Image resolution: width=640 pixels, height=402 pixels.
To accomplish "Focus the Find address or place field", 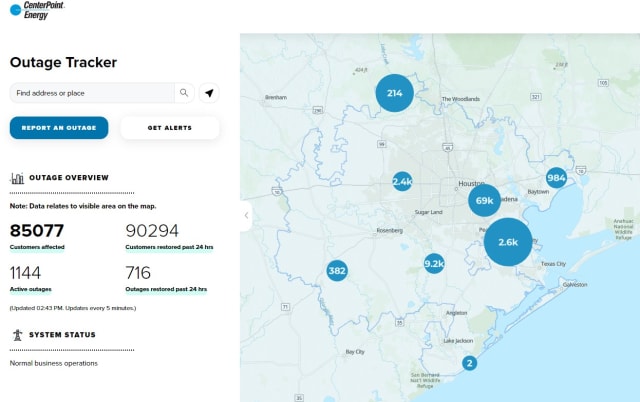I will (x=92, y=93).
